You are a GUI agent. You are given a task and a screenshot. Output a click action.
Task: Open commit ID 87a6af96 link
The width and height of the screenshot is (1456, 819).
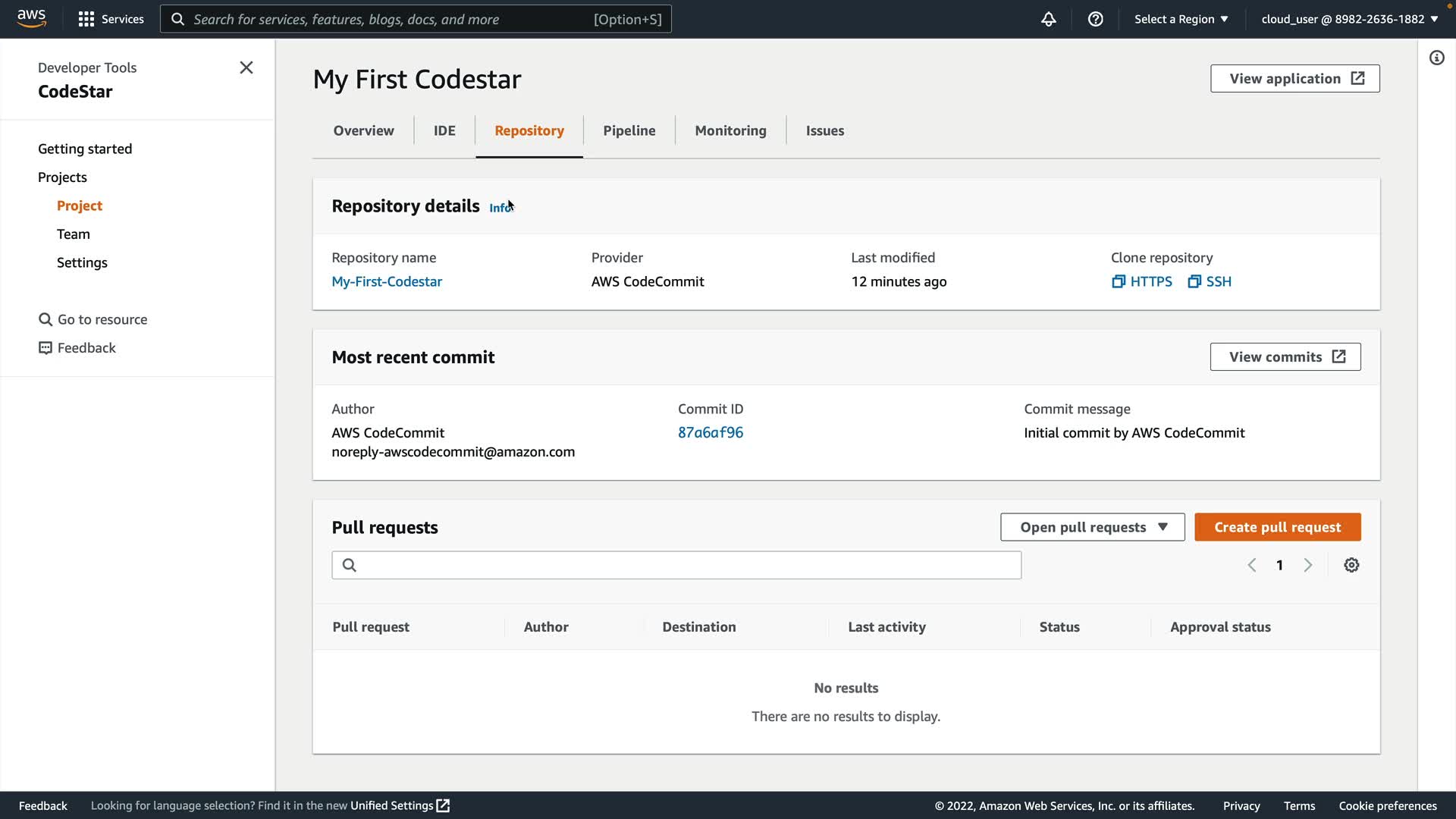[x=710, y=432]
